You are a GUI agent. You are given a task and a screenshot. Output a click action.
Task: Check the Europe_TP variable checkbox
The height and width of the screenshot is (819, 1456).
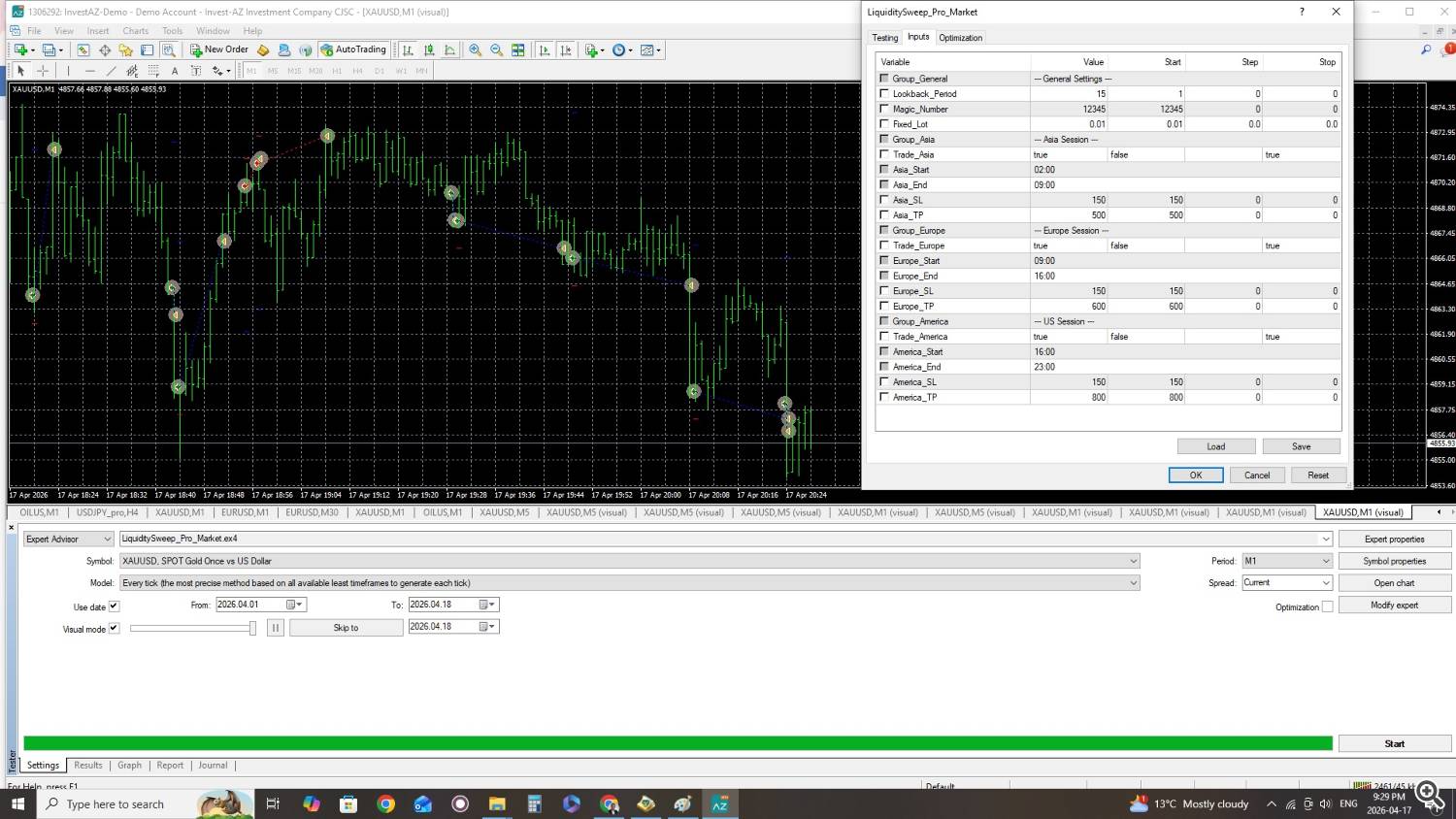point(884,306)
